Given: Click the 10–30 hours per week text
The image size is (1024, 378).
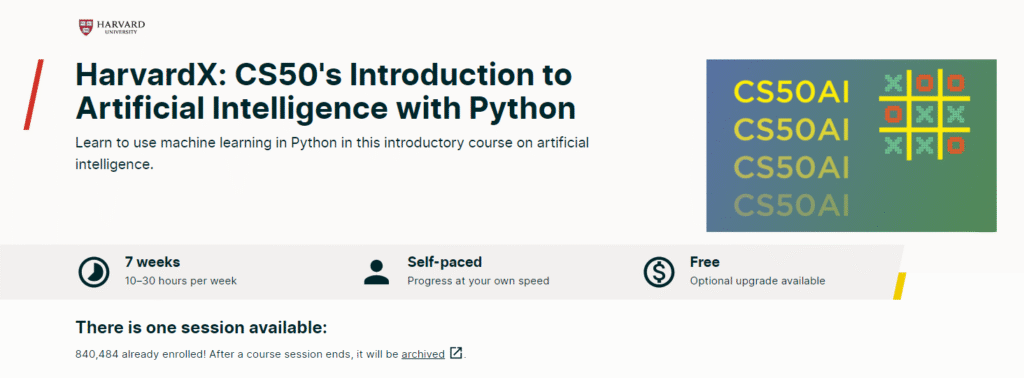Looking at the screenshot, I should 181,281.
